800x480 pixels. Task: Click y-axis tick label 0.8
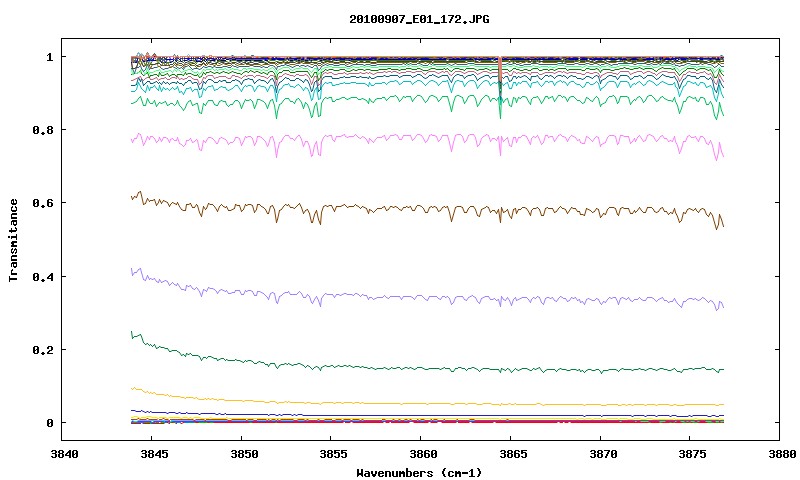pyautogui.click(x=43, y=130)
